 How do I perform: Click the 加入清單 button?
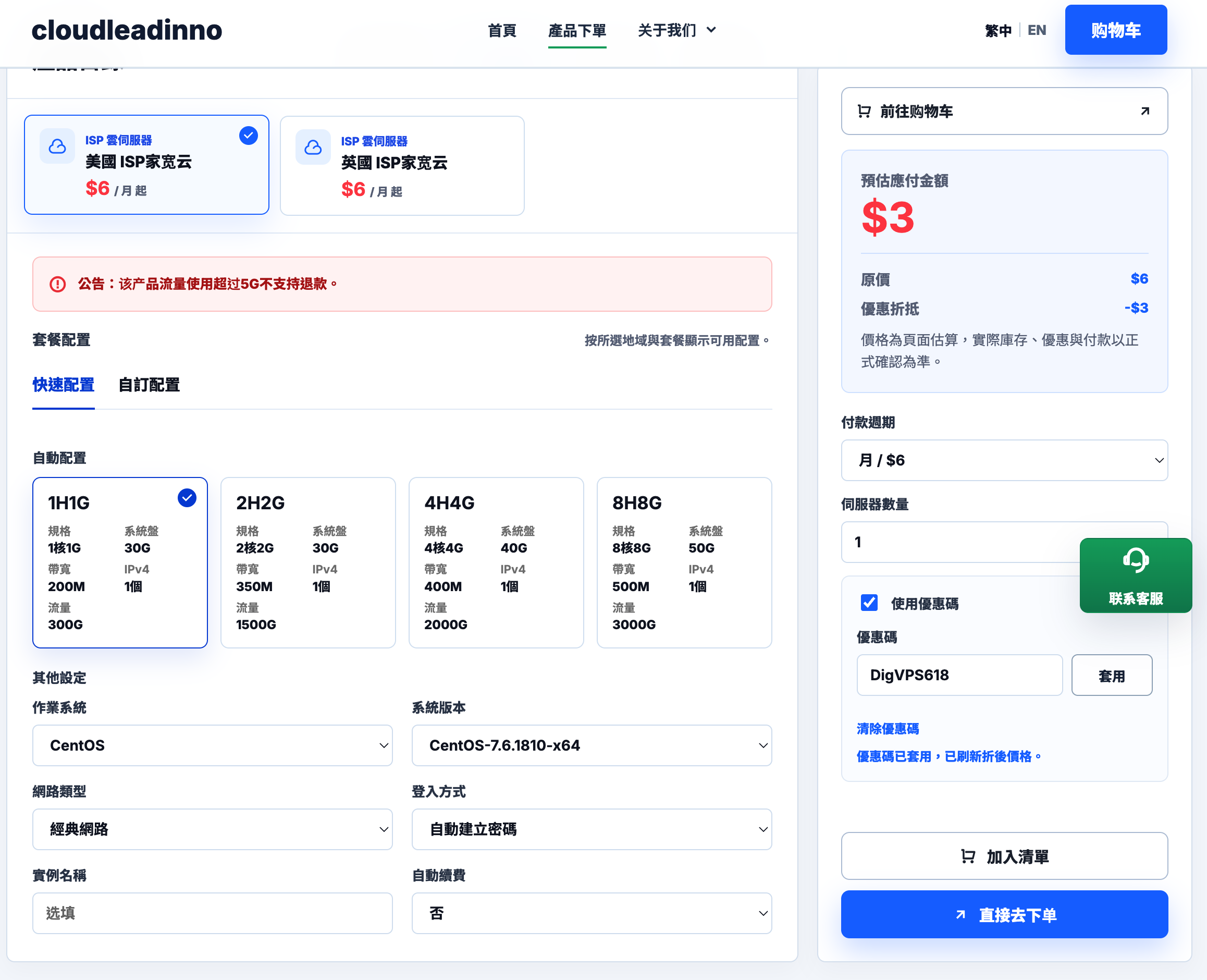[1004, 856]
